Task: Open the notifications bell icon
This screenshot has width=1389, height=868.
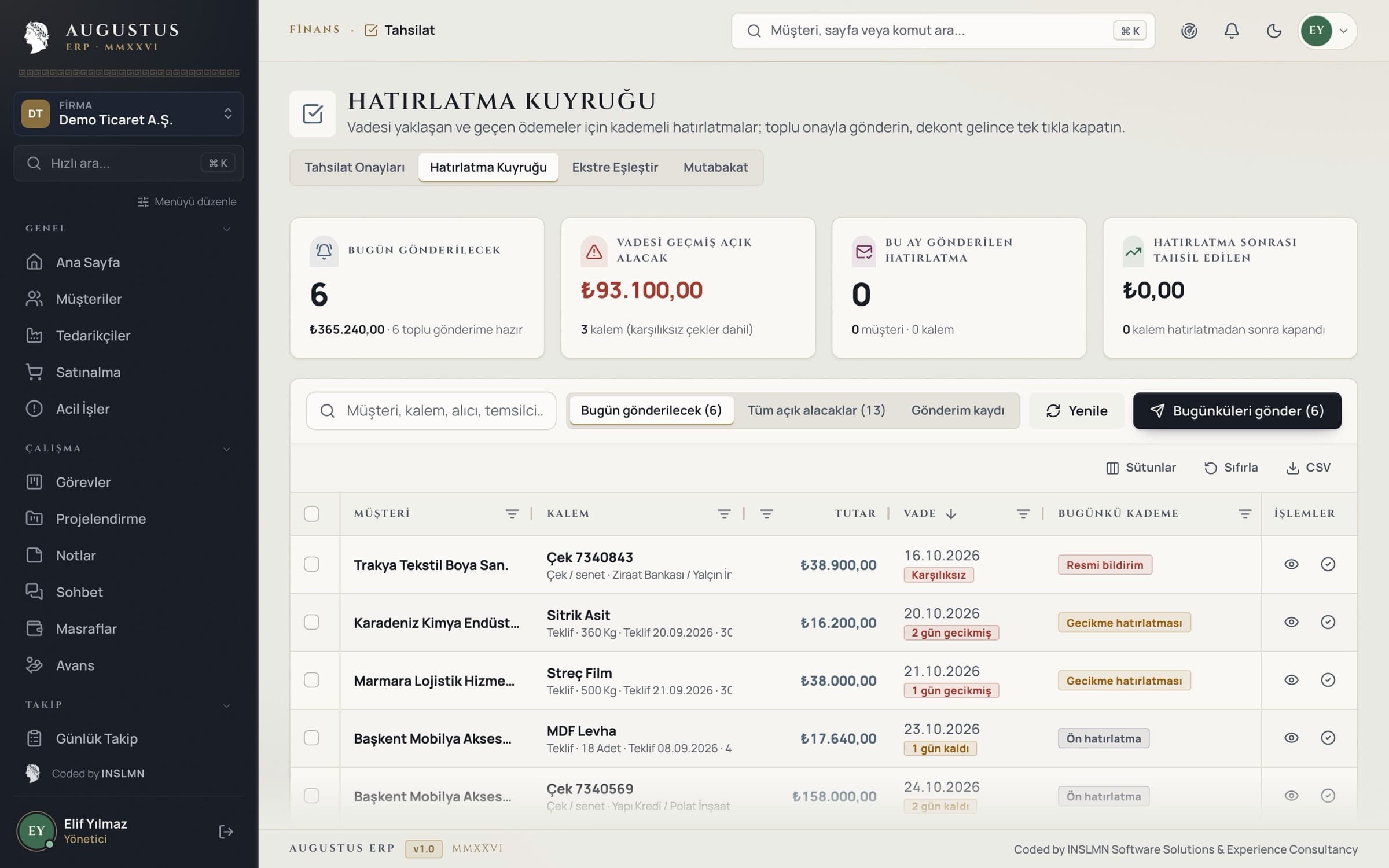Action: (x=1231, y=31)
